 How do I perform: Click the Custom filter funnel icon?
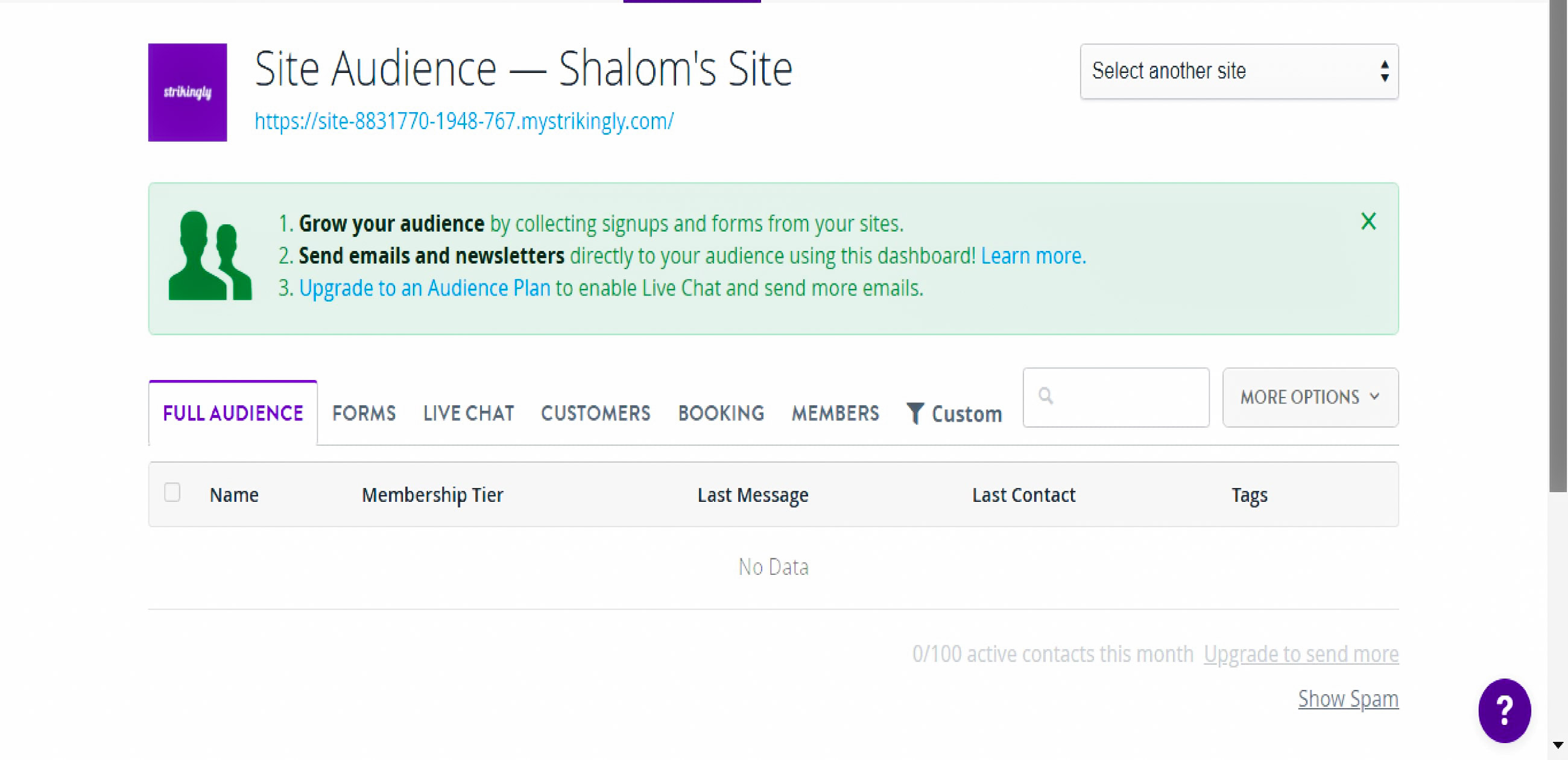915,413
